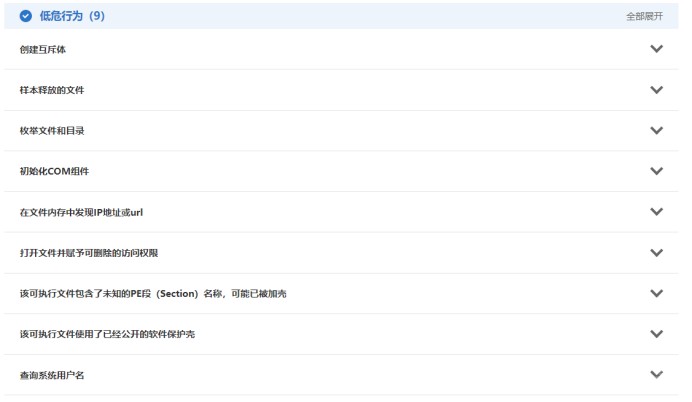692x402 pixels.
Task: Expand the 初始化COM组件 row chevron
Action: click(x=656, y=171)
